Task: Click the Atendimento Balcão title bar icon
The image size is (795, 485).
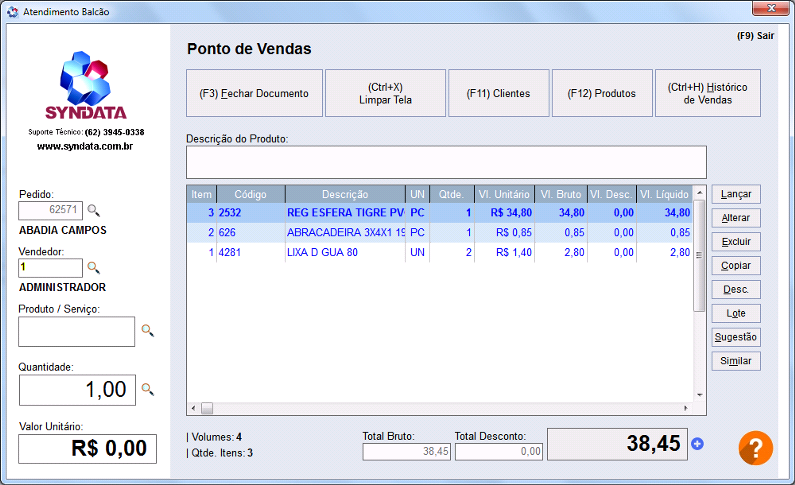Action: click(13, 11)
